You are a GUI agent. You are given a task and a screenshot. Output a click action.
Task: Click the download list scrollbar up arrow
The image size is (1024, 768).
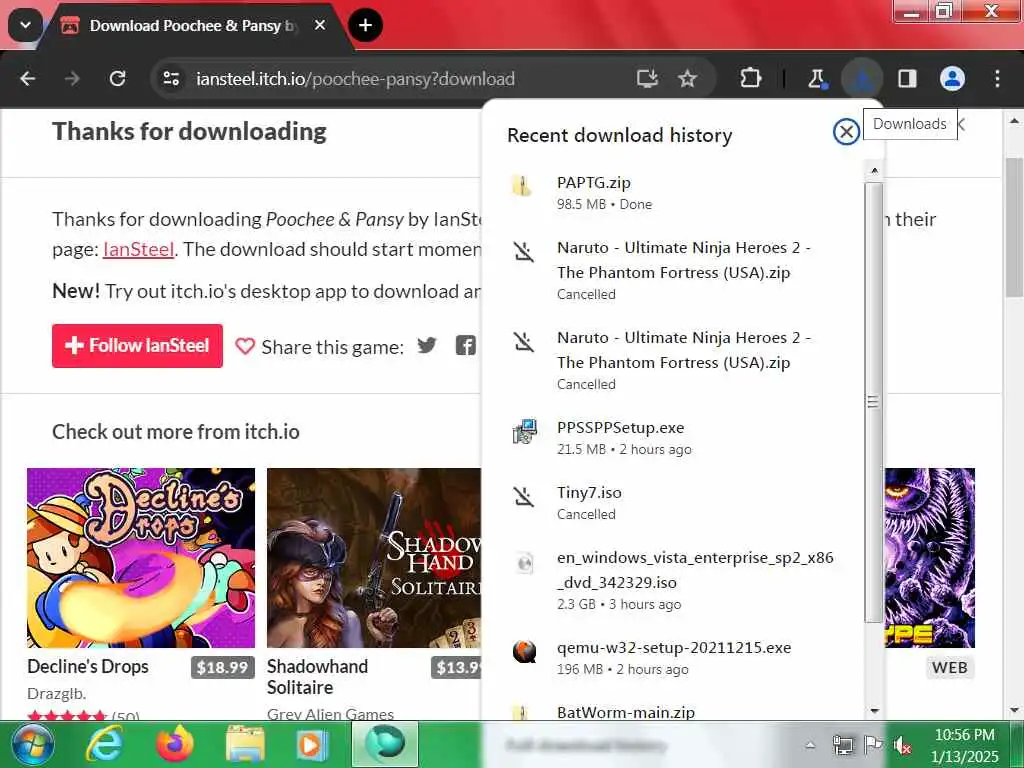tap(874, 170)
